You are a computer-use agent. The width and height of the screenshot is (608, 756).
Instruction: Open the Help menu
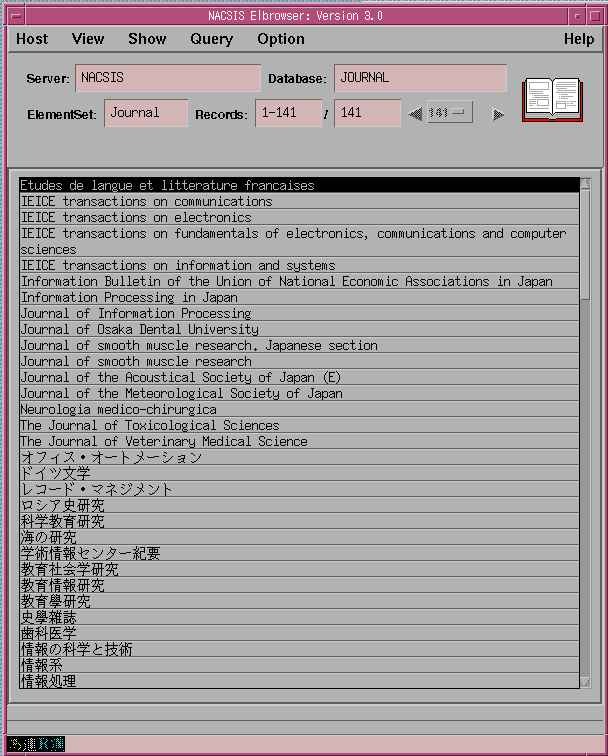point(579,39)
